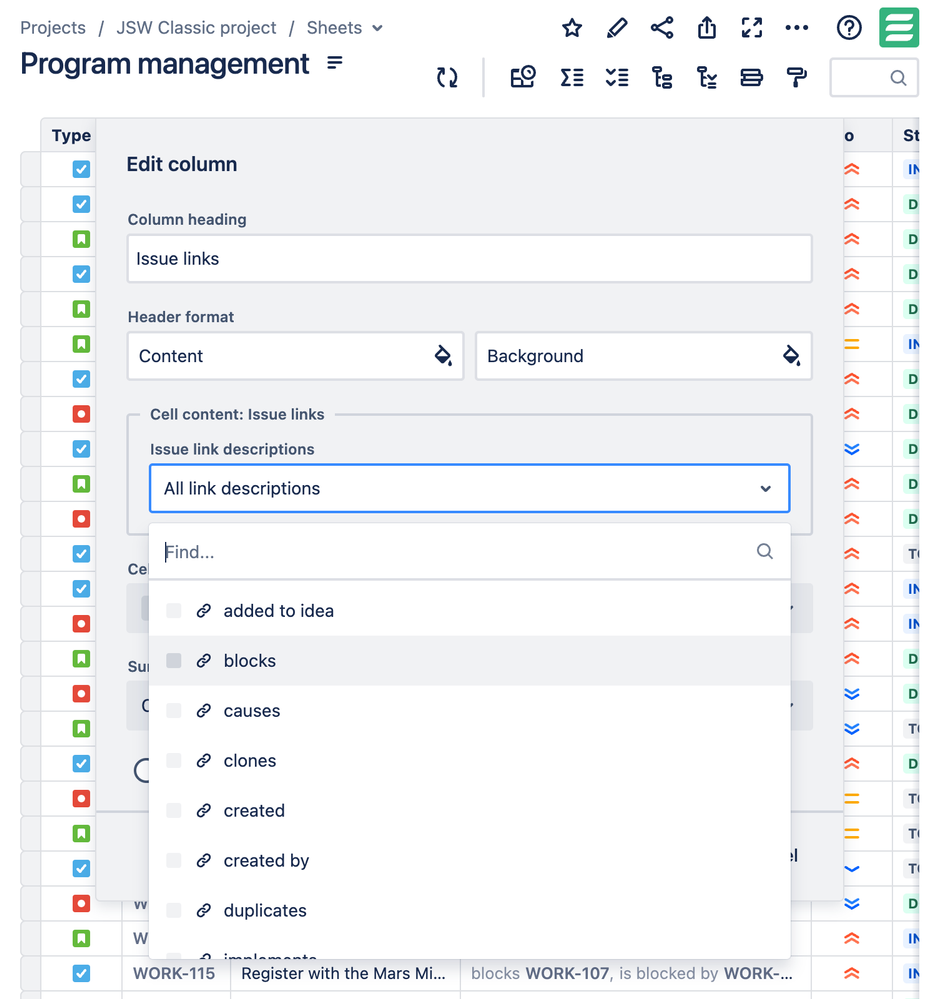The width and height of the screenshot is (932, 999).
Task: Select the 'clones' link description option
Action: click(x=470, y=761)
